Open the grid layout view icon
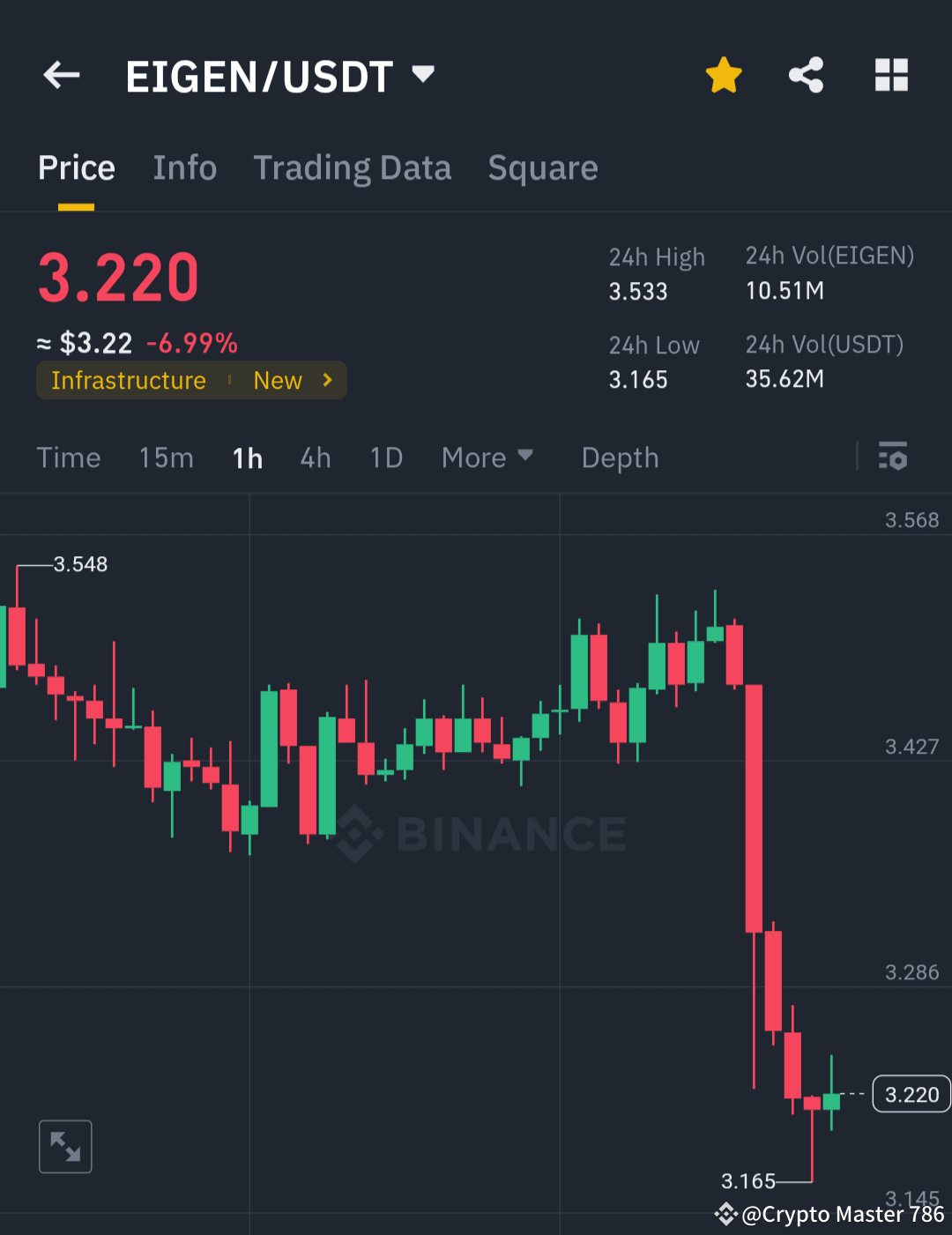 (x=891, y=75)
